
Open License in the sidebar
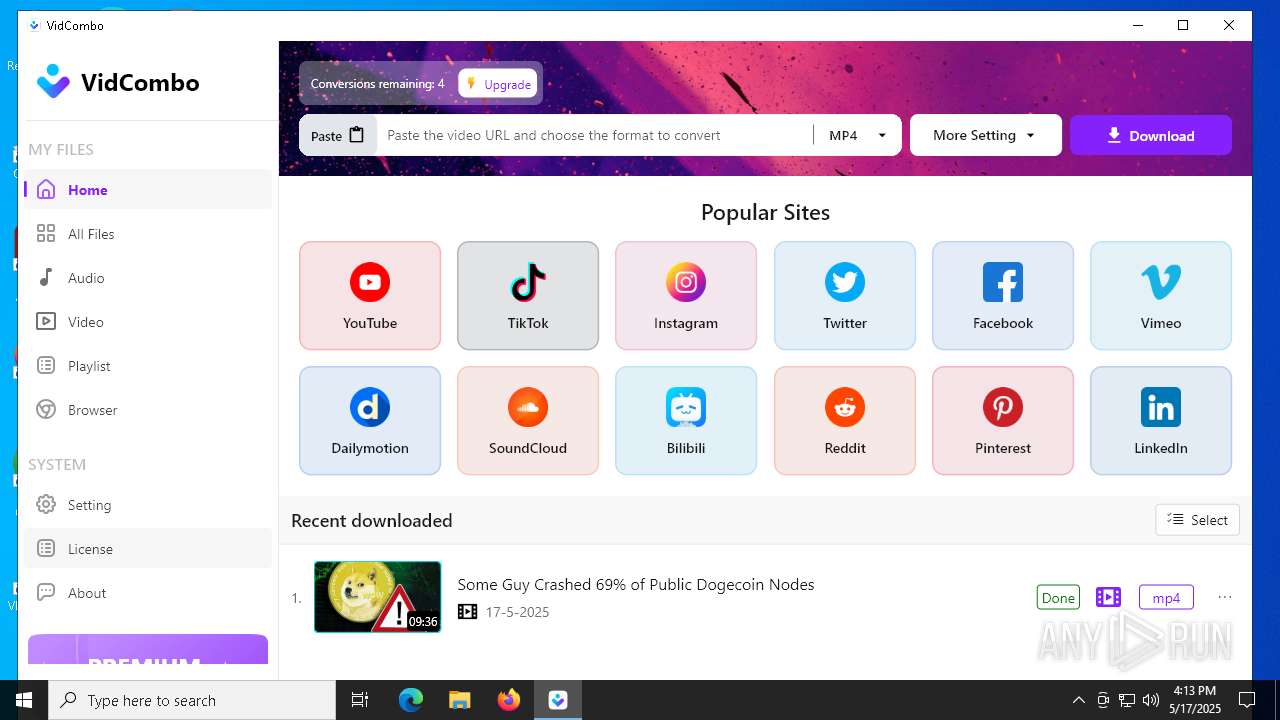148,548
